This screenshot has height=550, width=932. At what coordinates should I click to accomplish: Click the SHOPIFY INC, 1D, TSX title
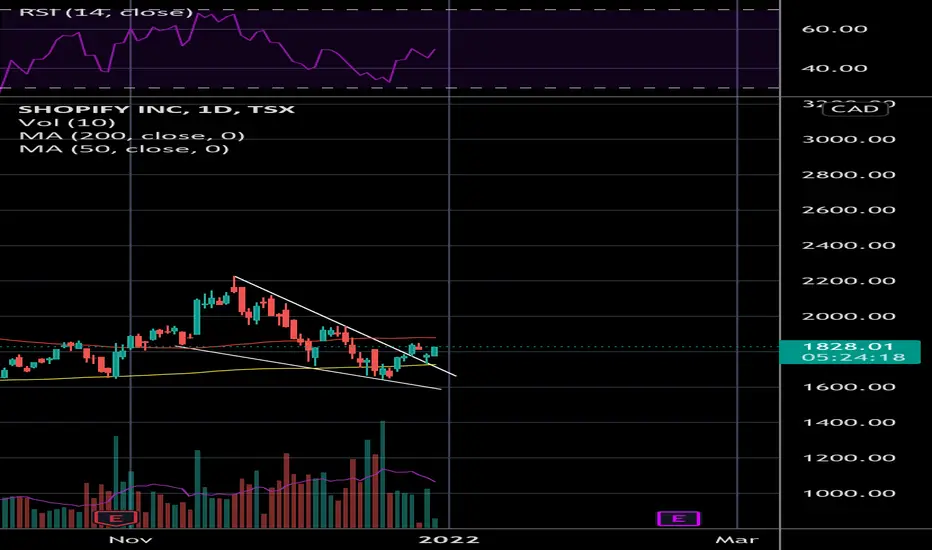pyautogui.click(x=156, y=109)
